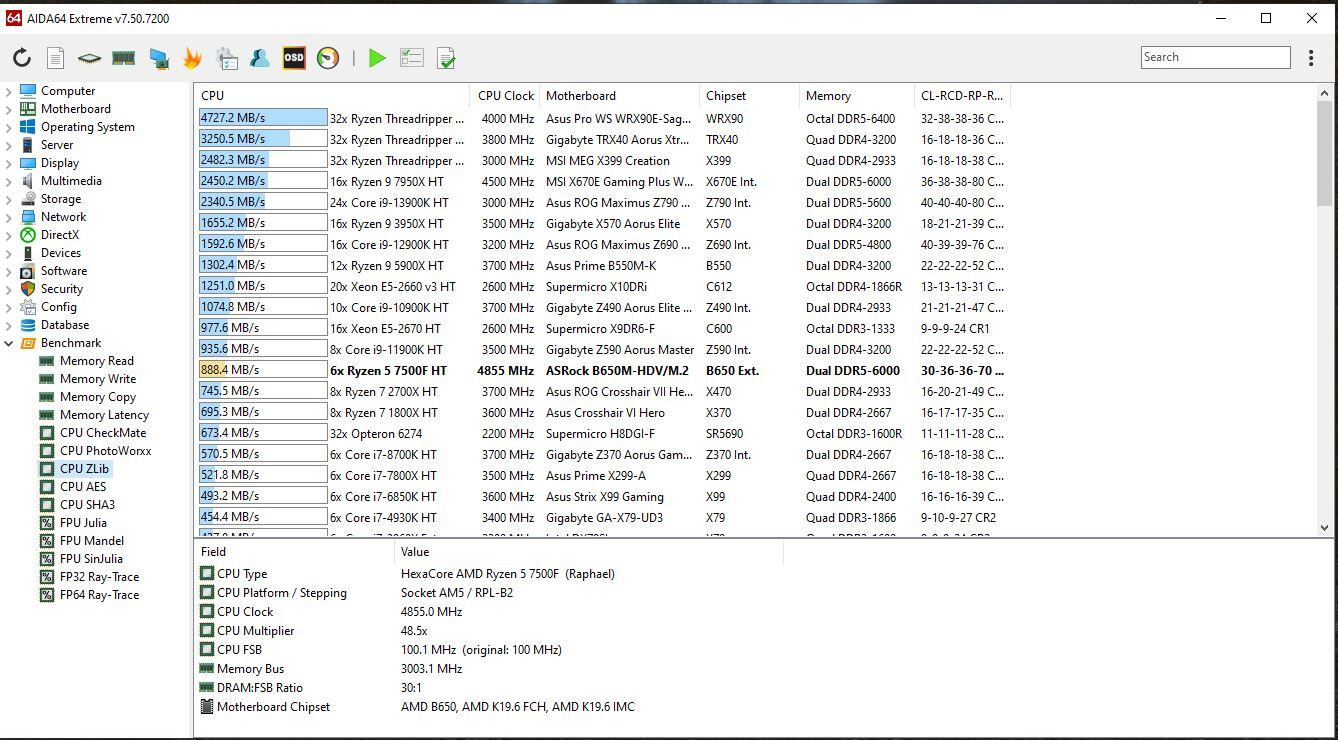Sort by the Motherboard column header
The width and height of the screenshot is (1338, 740).
(618, 96)
